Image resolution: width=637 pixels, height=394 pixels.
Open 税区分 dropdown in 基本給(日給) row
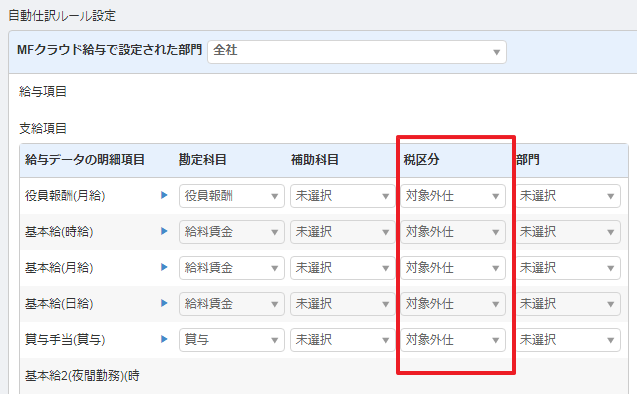pyautogui.click(x=453, y=304)
